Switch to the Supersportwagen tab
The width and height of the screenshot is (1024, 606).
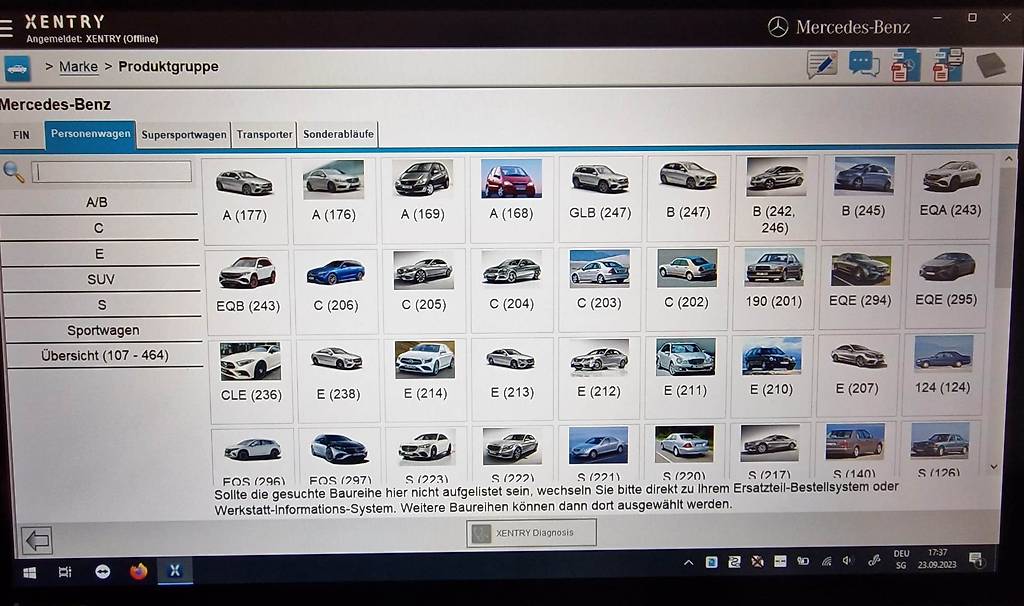[x=184, y=134]
